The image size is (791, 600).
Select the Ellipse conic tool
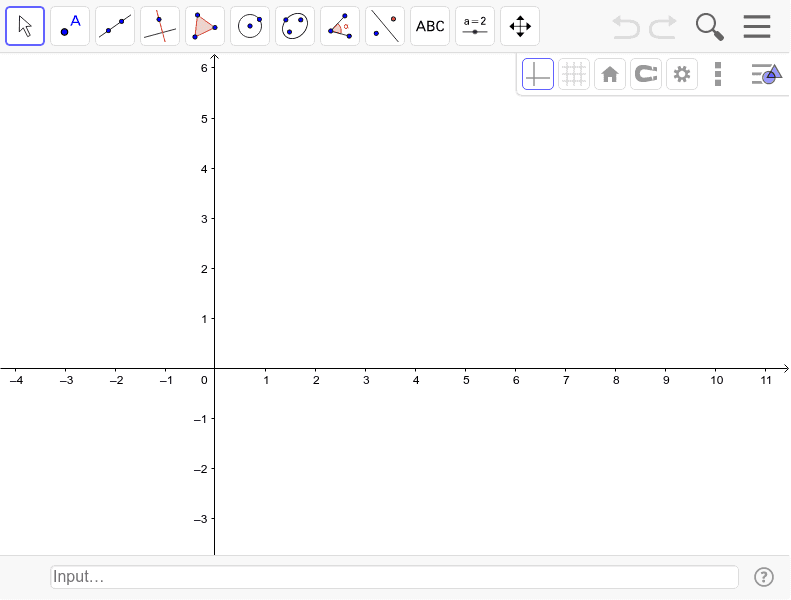coord(295,26)
